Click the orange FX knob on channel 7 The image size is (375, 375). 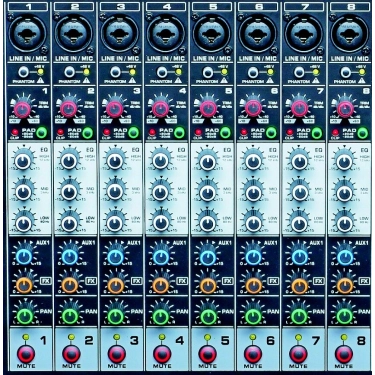point(299,285)
